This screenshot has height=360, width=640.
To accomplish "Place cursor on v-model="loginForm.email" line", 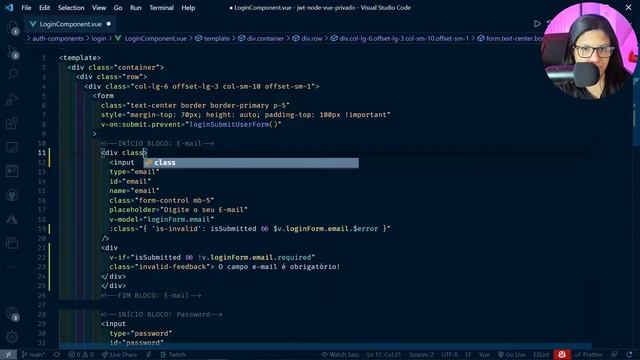I will tap(162, 219).
